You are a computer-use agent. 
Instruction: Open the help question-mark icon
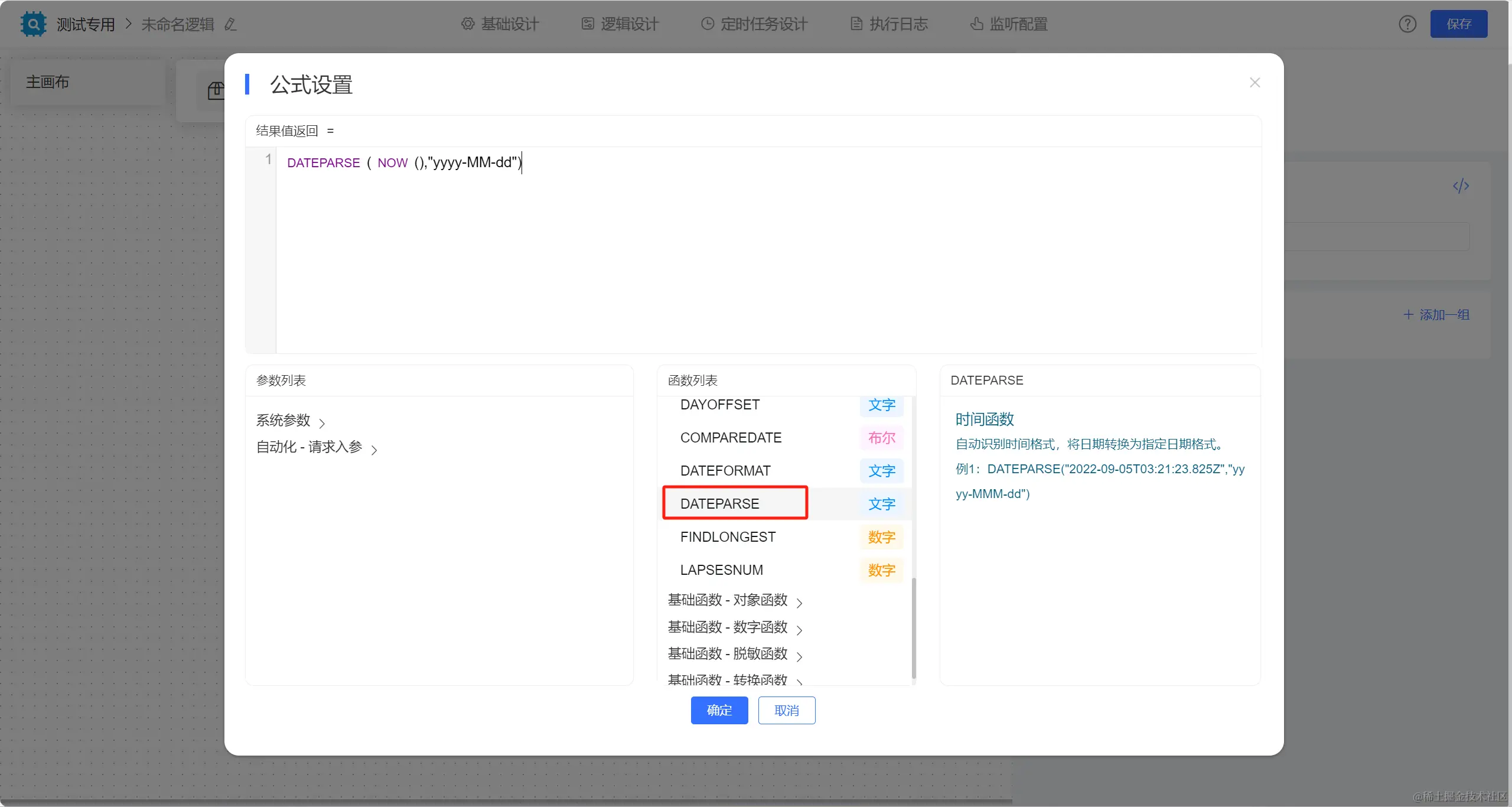click(x=1407, y=24)
